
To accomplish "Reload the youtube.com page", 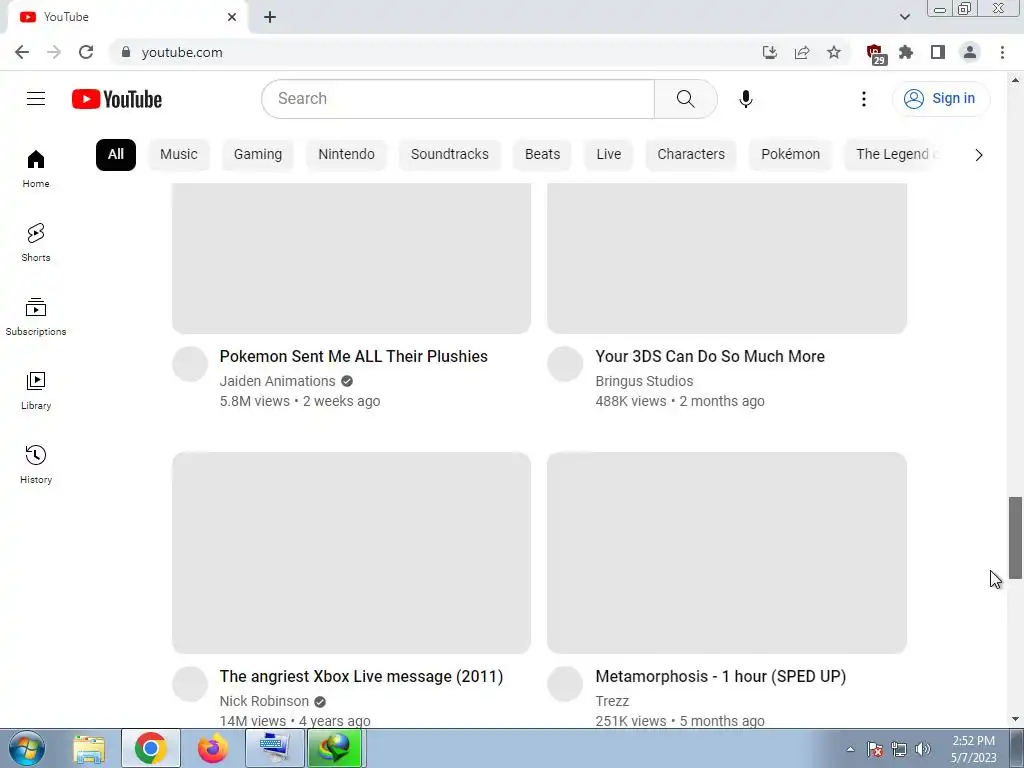I will click(86, 52).
